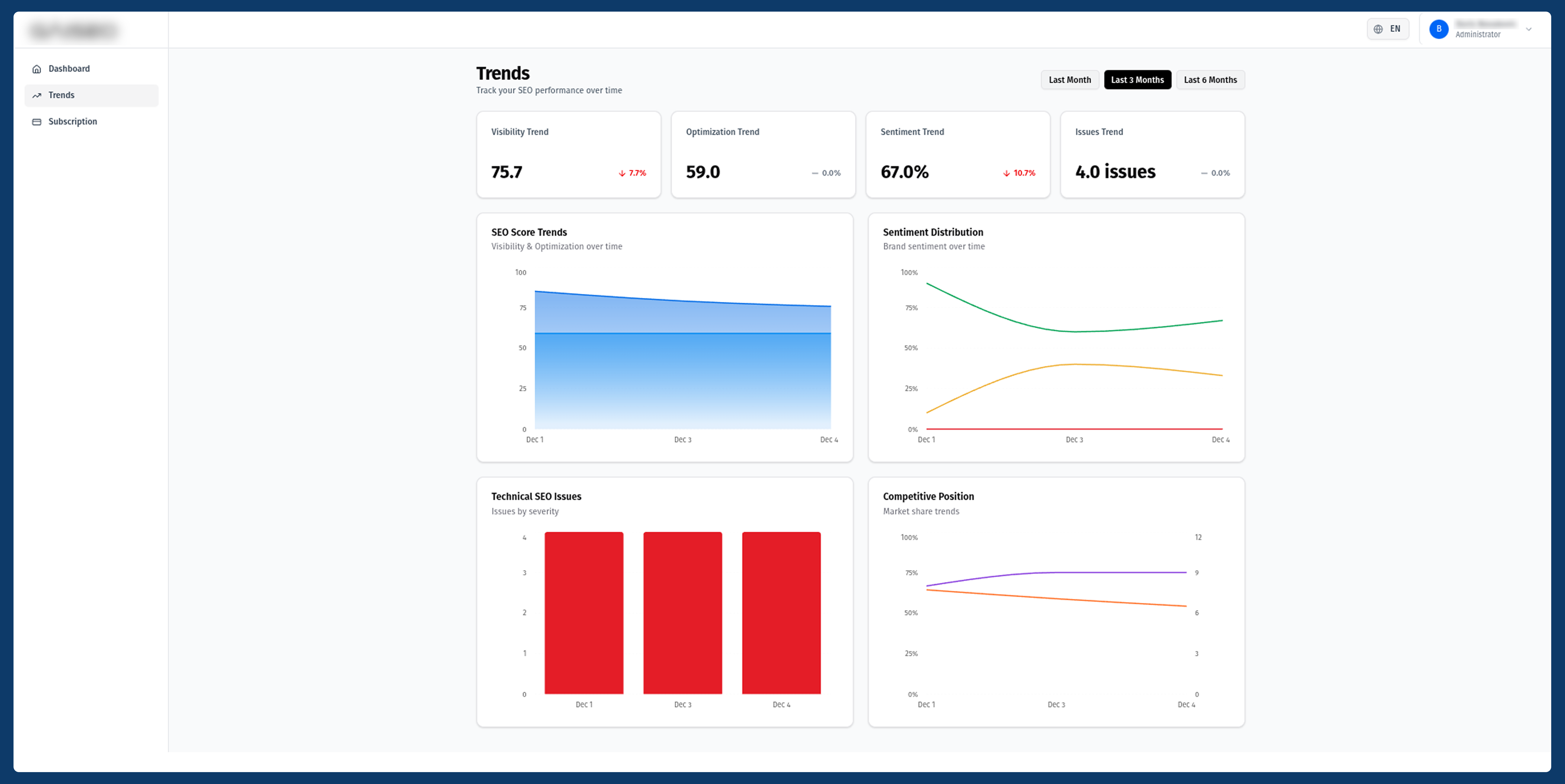Viewport: 1565px width, 784px height.
Task: Open the EN language selector
Action: 1388,29
